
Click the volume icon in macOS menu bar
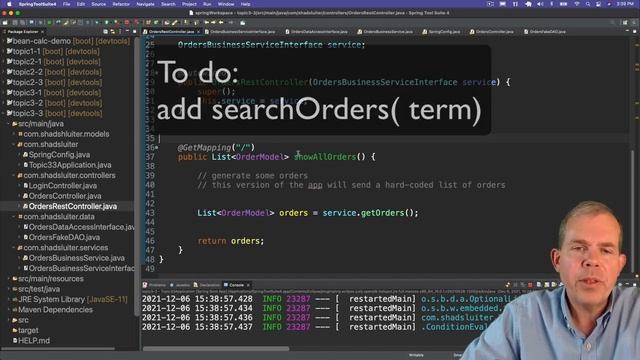click(x=540, y=4)
